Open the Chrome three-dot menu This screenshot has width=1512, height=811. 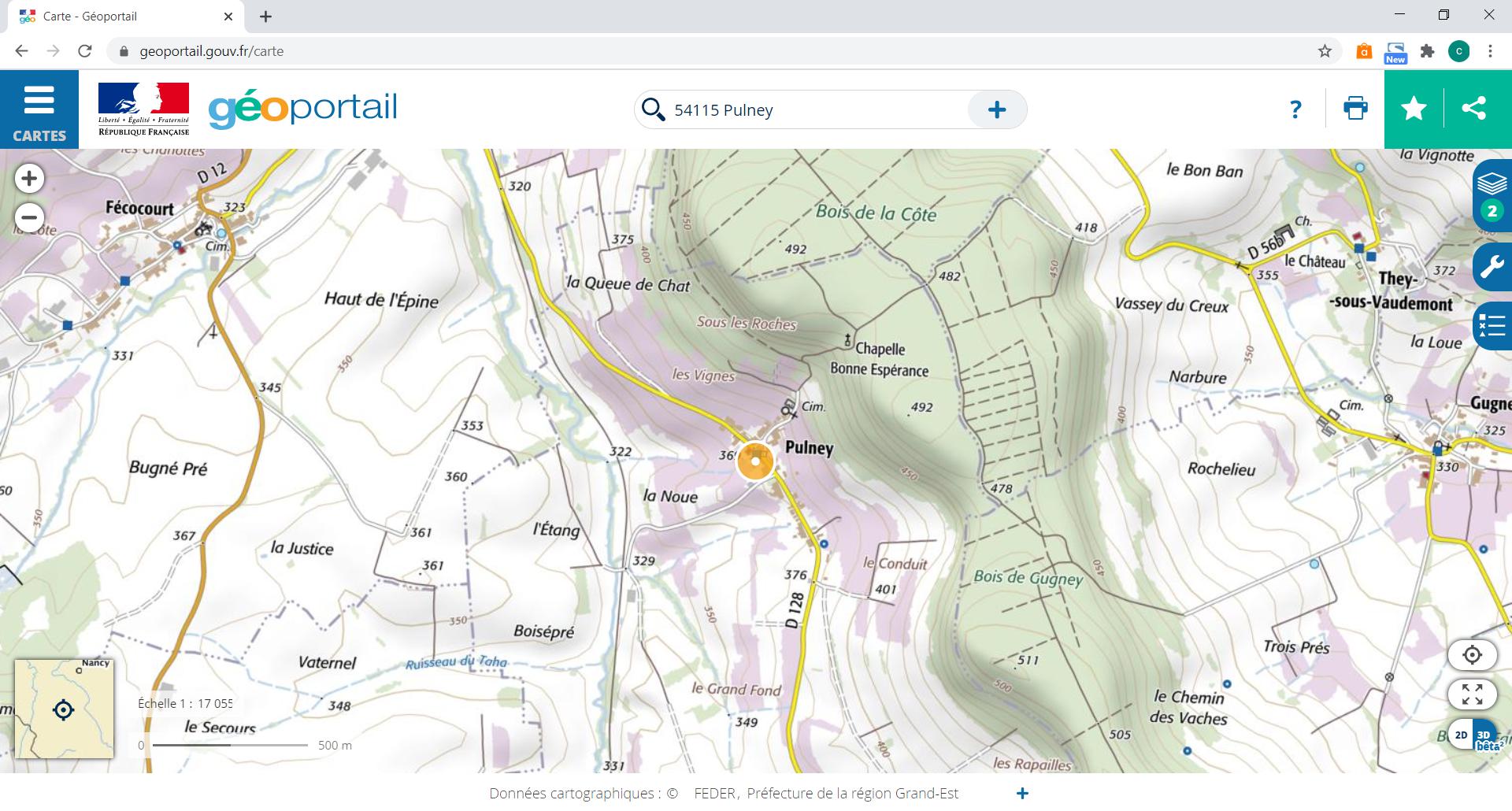(x=1490, y=52)
